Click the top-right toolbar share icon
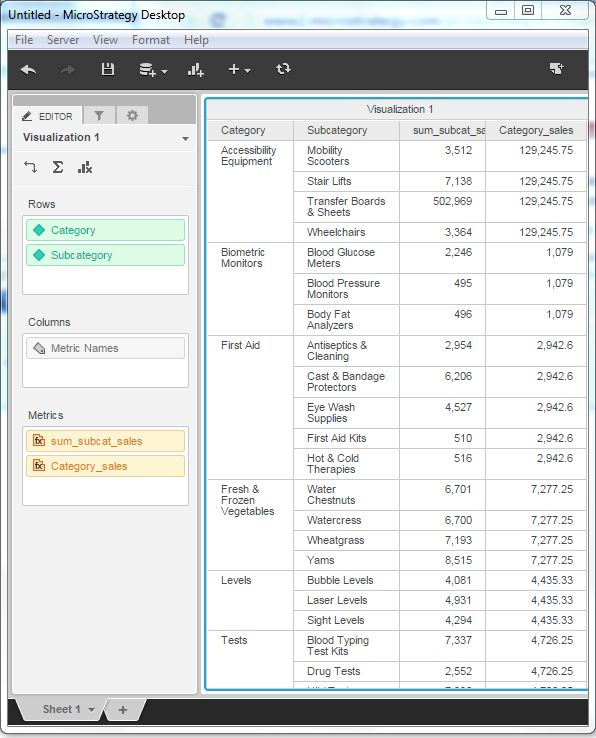Image resolution: width=596 pixels, height=738 pixels. (557, 69)
